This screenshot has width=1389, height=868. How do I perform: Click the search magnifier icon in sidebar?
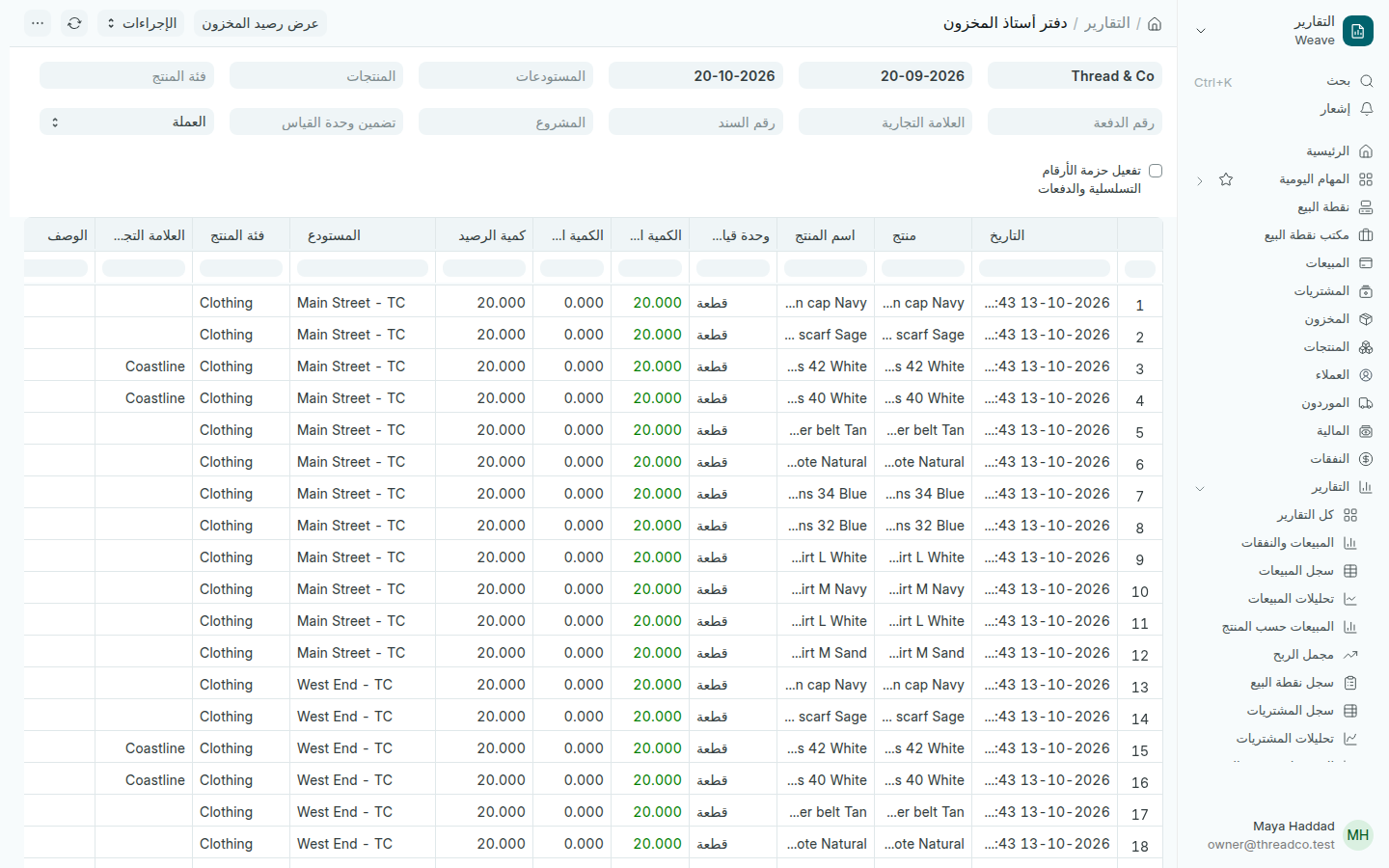(1366, 81)
